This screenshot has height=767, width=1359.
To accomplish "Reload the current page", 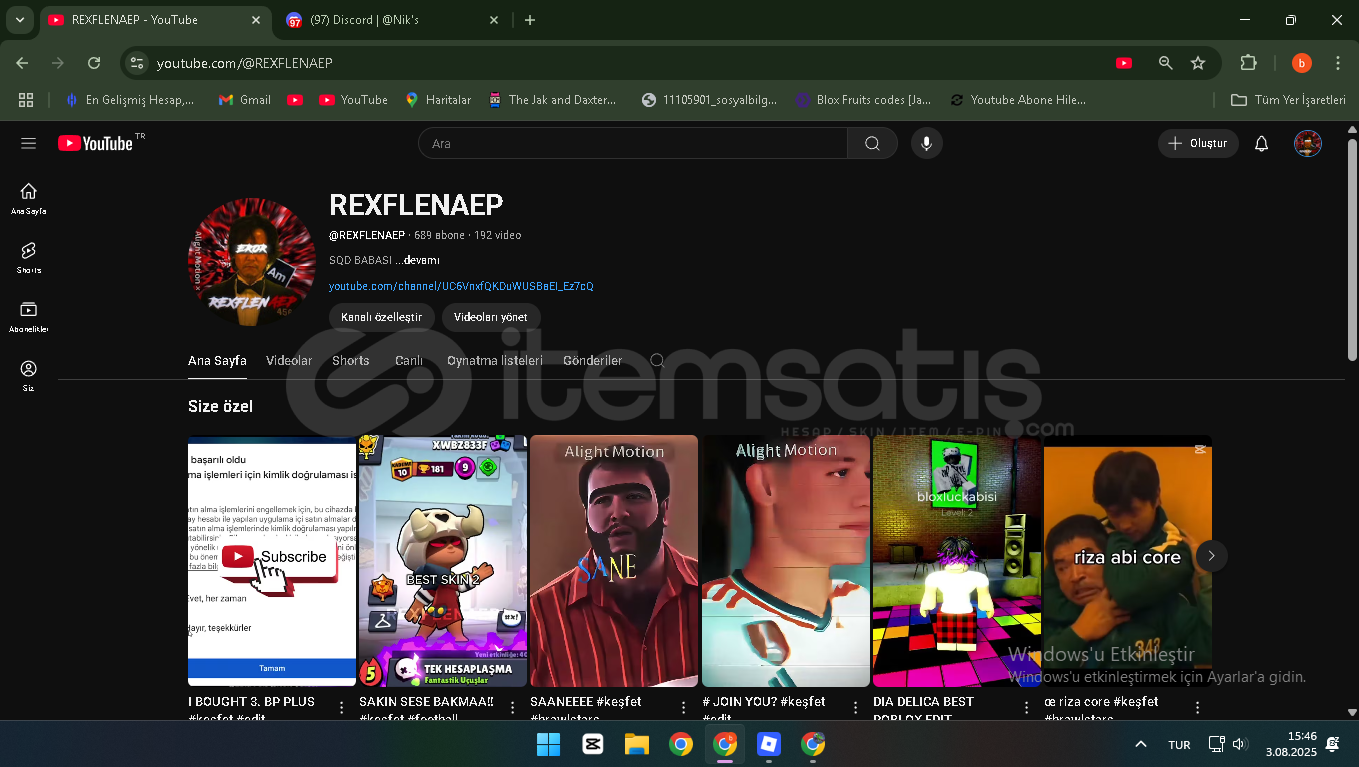I will [x=94, y=62].
